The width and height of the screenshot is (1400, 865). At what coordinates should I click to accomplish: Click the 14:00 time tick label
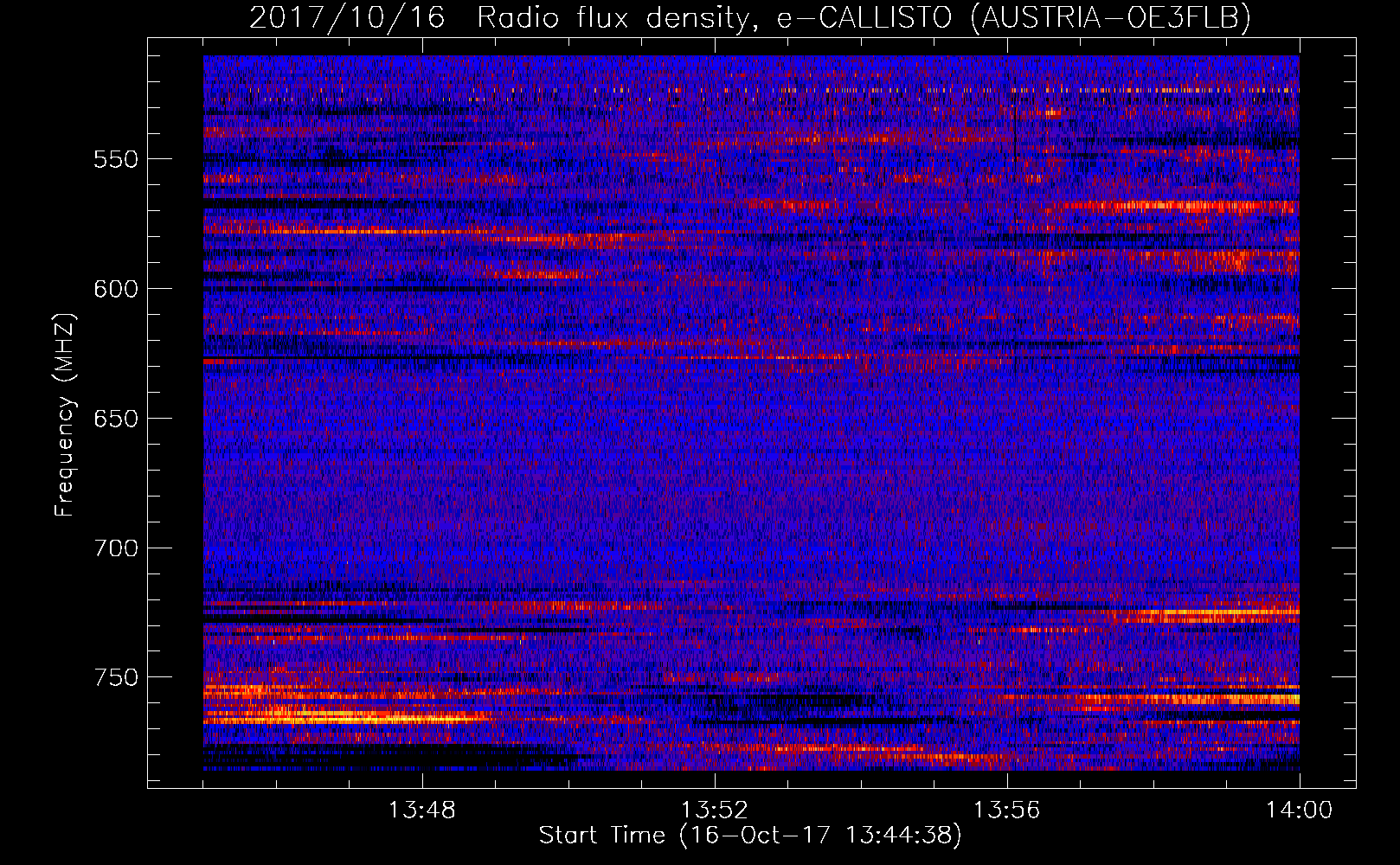[1299, 810]
